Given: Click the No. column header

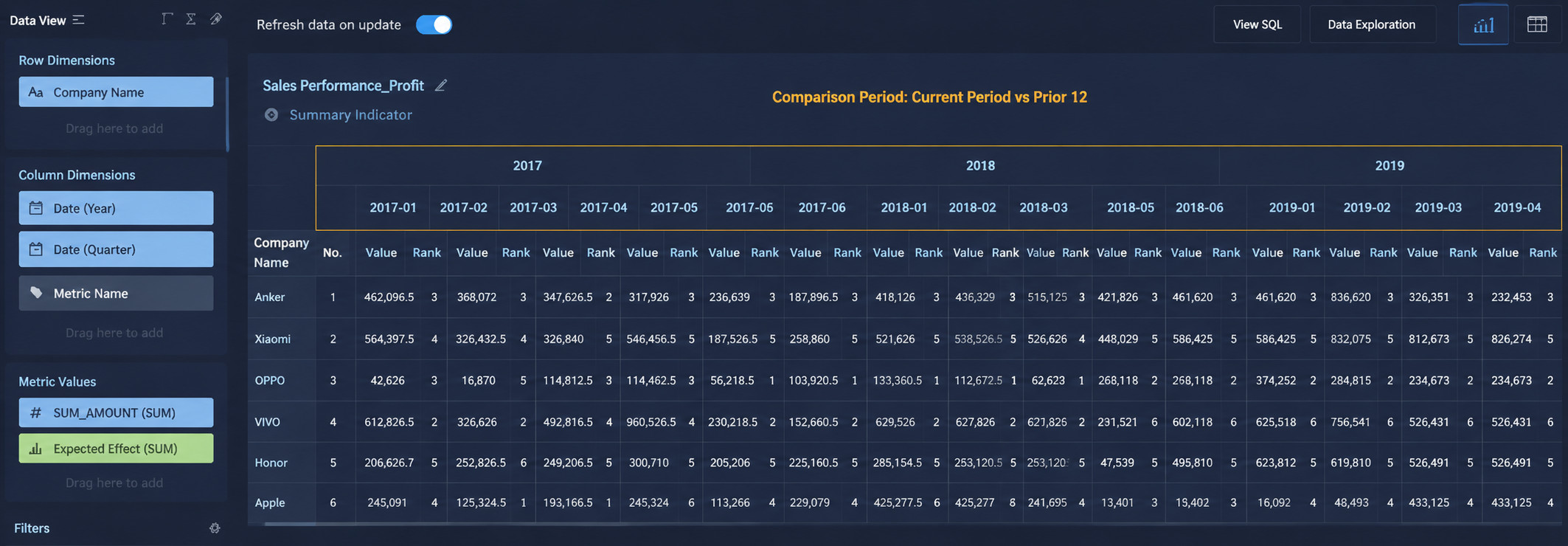Looking at the screenshot, I should point(332,252).
